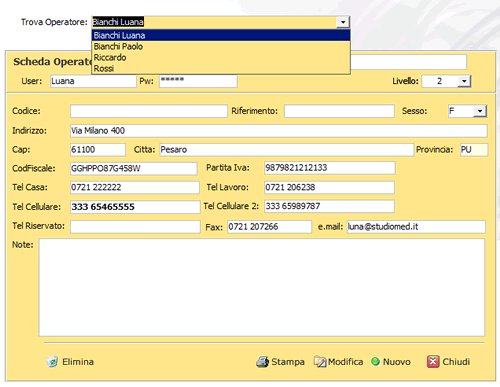Click the Tel Cellulare 2 field 333 65989787

click(x=329, y=206)
